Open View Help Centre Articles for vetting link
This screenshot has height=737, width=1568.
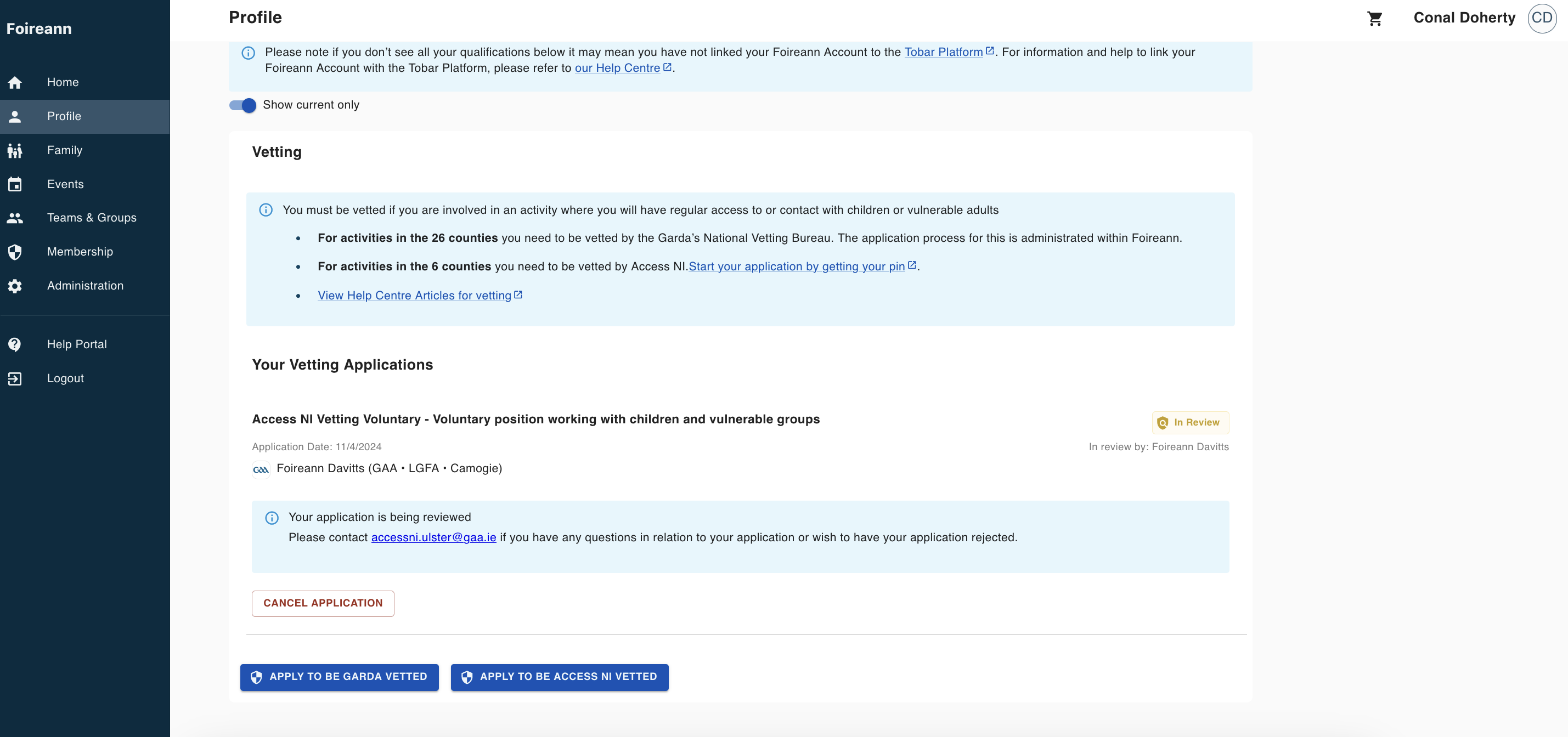(415, 296)
